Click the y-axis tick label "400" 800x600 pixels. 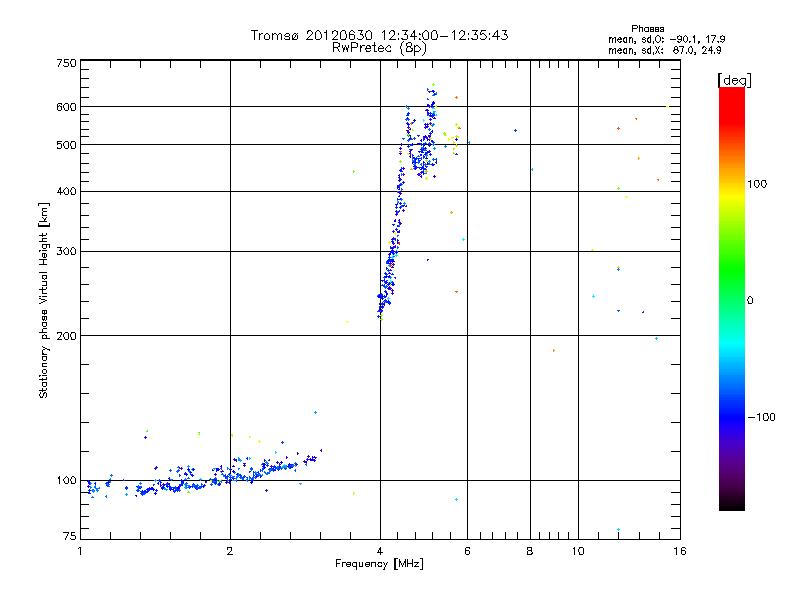click(x=66, y=192)
